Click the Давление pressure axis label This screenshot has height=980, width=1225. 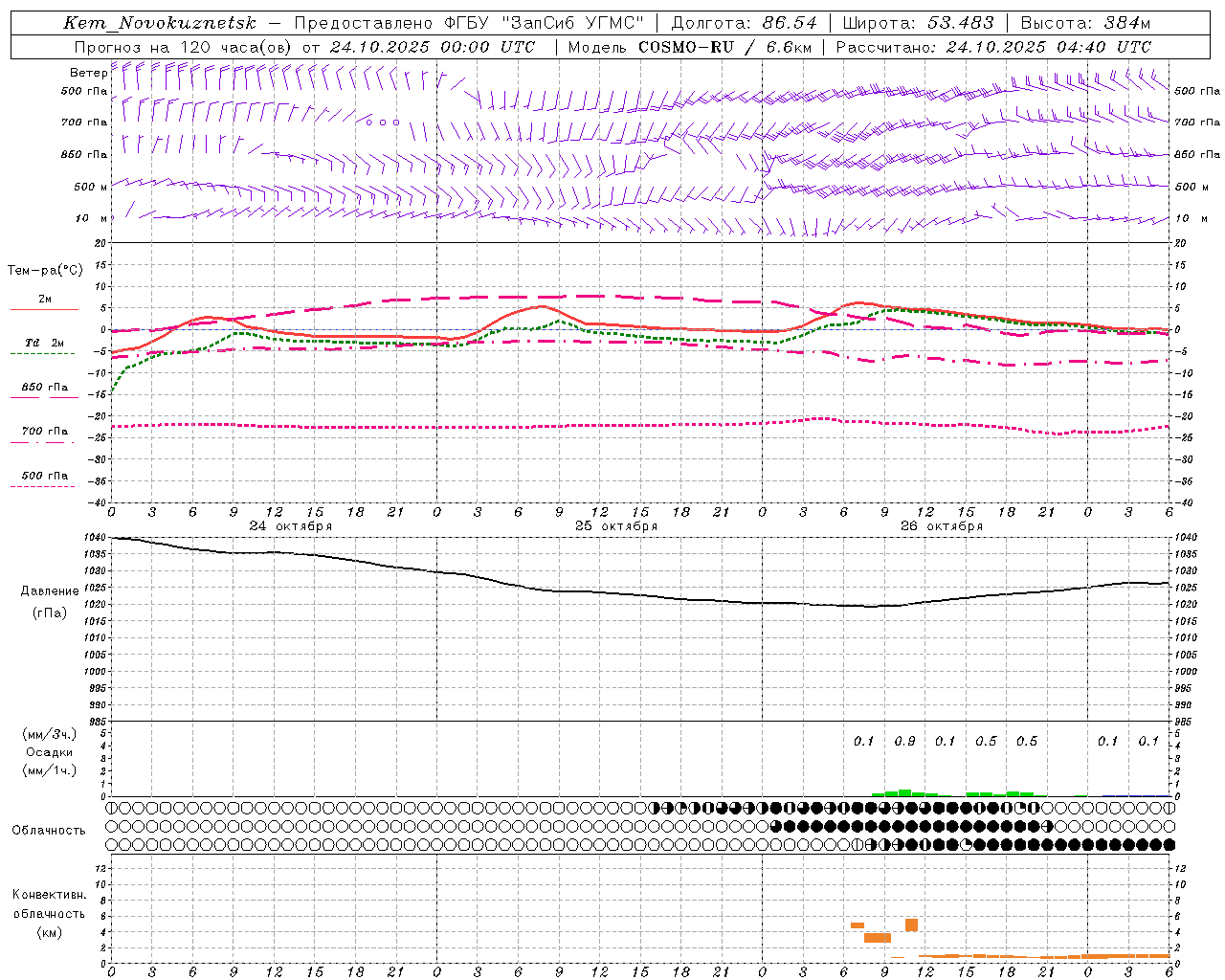point(49,591)
